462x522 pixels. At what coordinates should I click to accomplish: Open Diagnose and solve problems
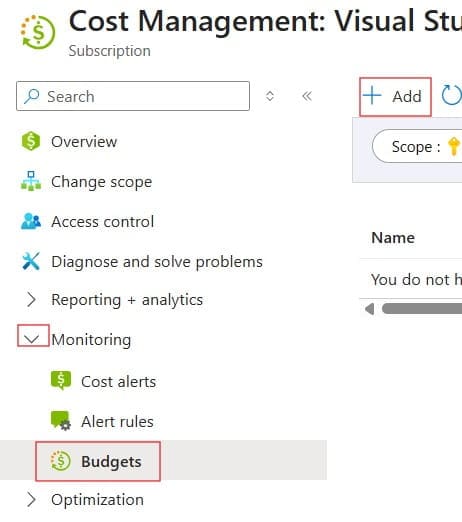pos(157,262)
